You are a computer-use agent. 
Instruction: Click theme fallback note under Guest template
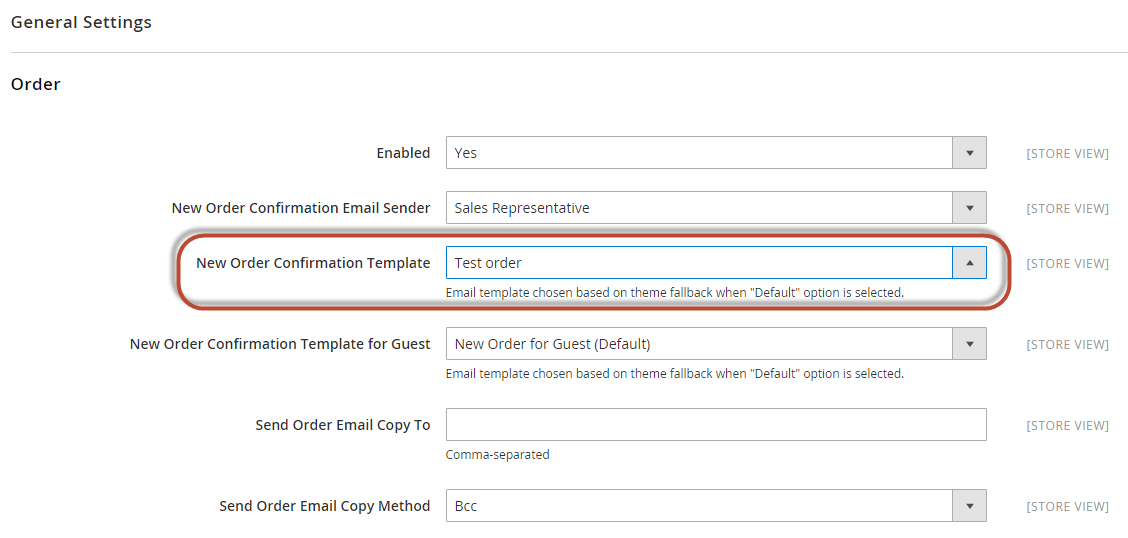tap(675, 374)
